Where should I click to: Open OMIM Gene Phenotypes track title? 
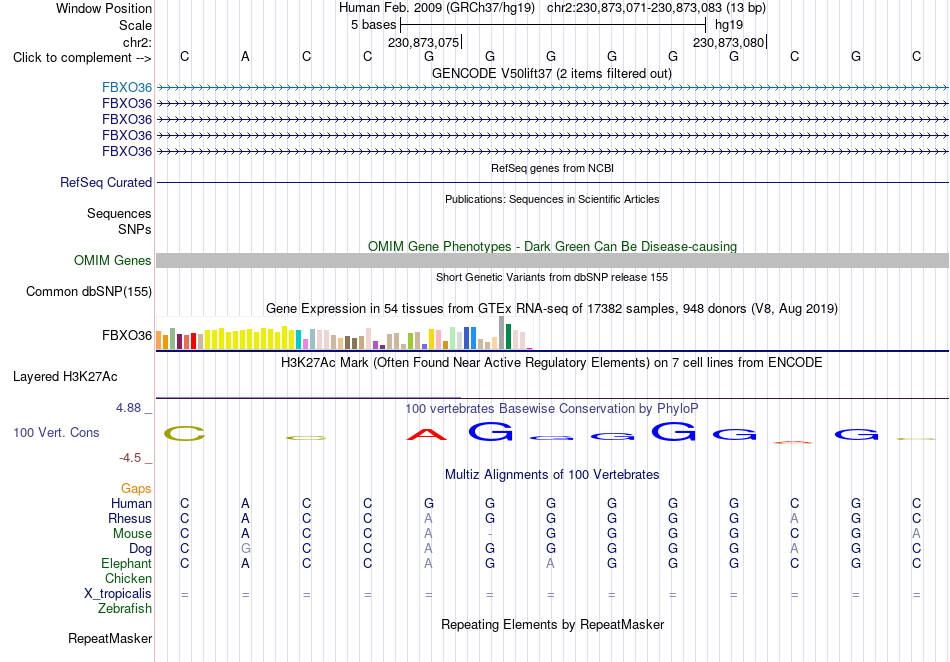[x=552, y=247]
